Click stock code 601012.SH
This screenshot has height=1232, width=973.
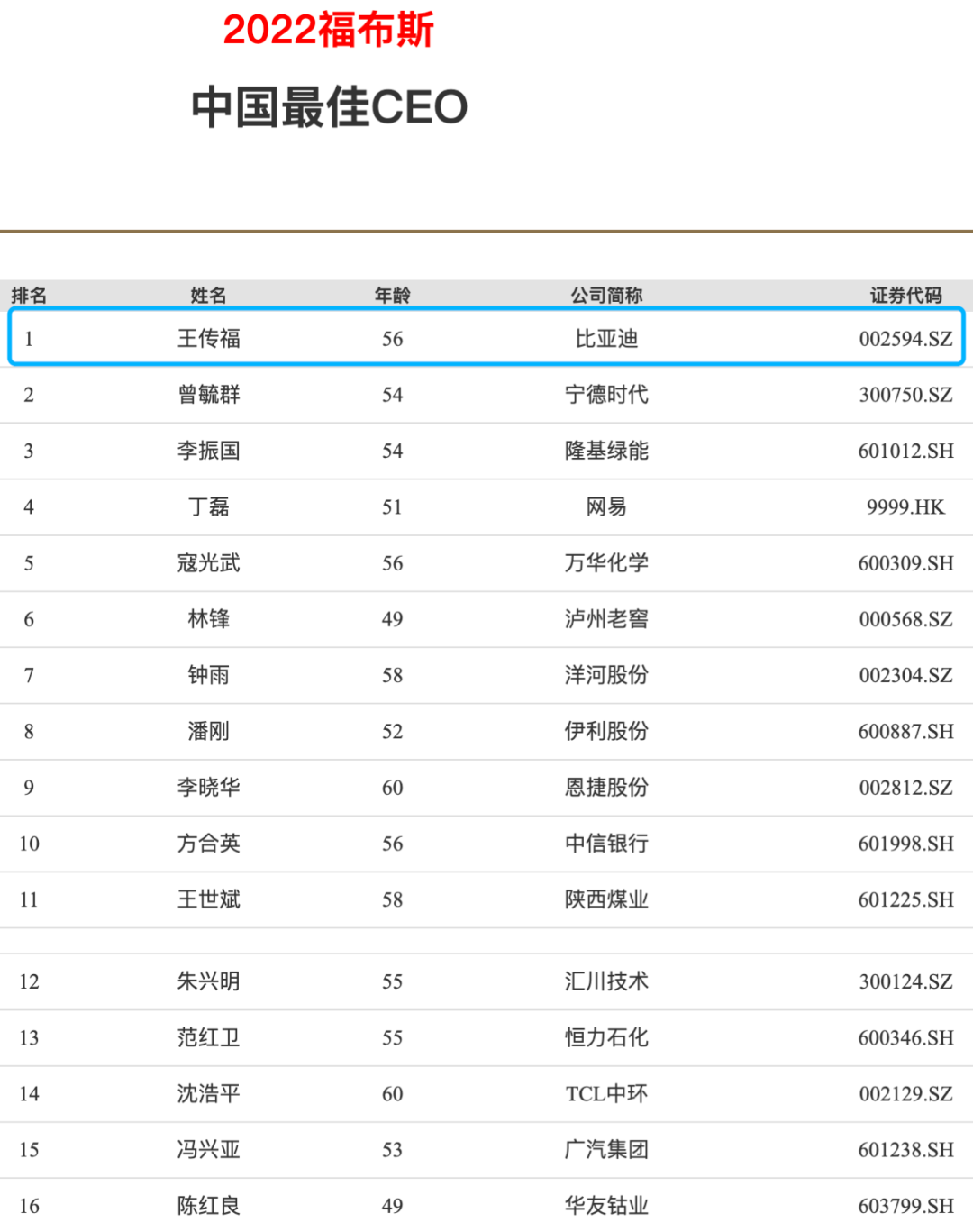[x=905, y=451]
